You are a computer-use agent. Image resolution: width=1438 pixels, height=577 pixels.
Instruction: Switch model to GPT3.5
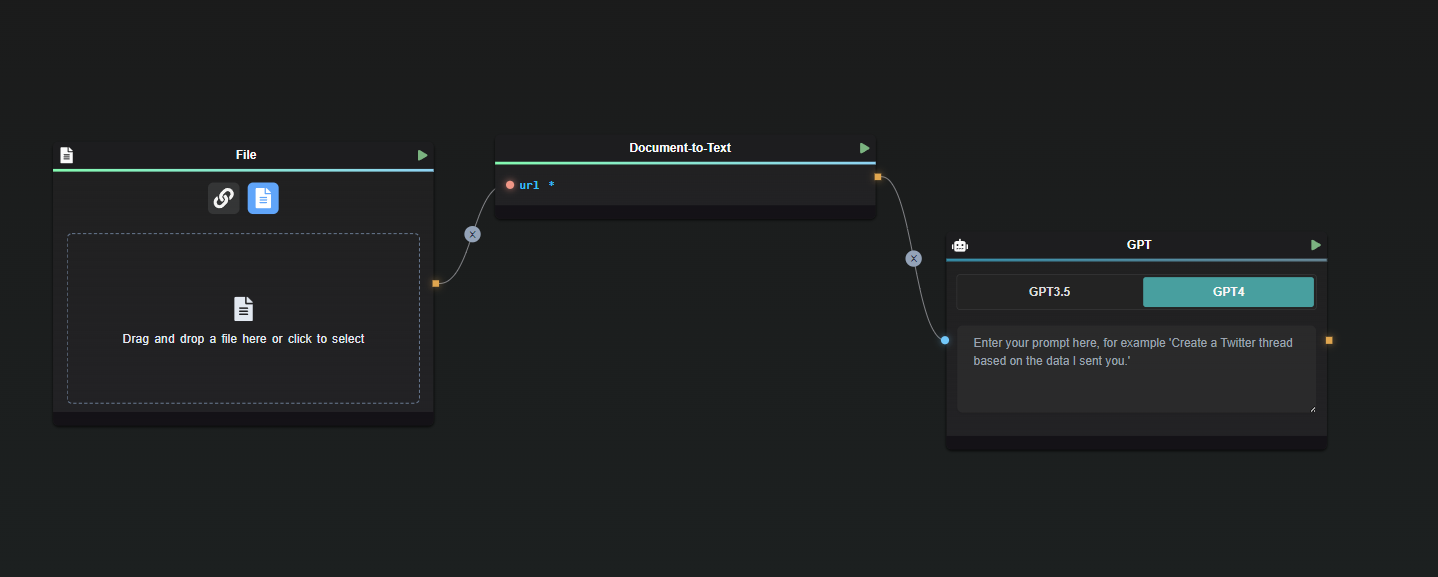[x=1049, y=292]
